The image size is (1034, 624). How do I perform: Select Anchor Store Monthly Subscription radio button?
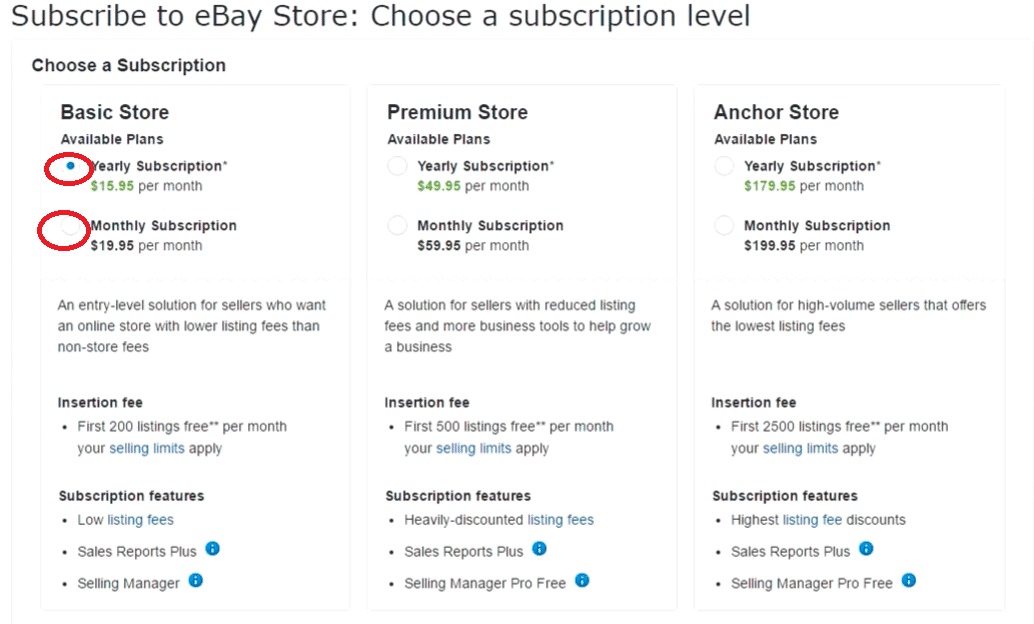[x=724, y=226]
